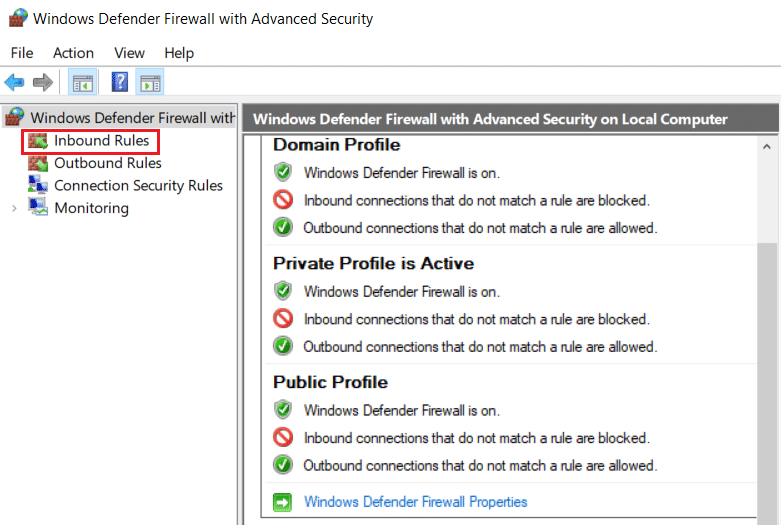Click the red blocked icon under Domain Profile
The image size is (781, 525).
(283, 200)
